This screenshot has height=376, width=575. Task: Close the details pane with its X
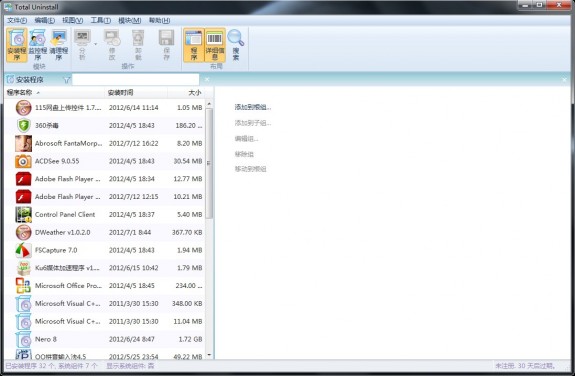pos(564,80)
